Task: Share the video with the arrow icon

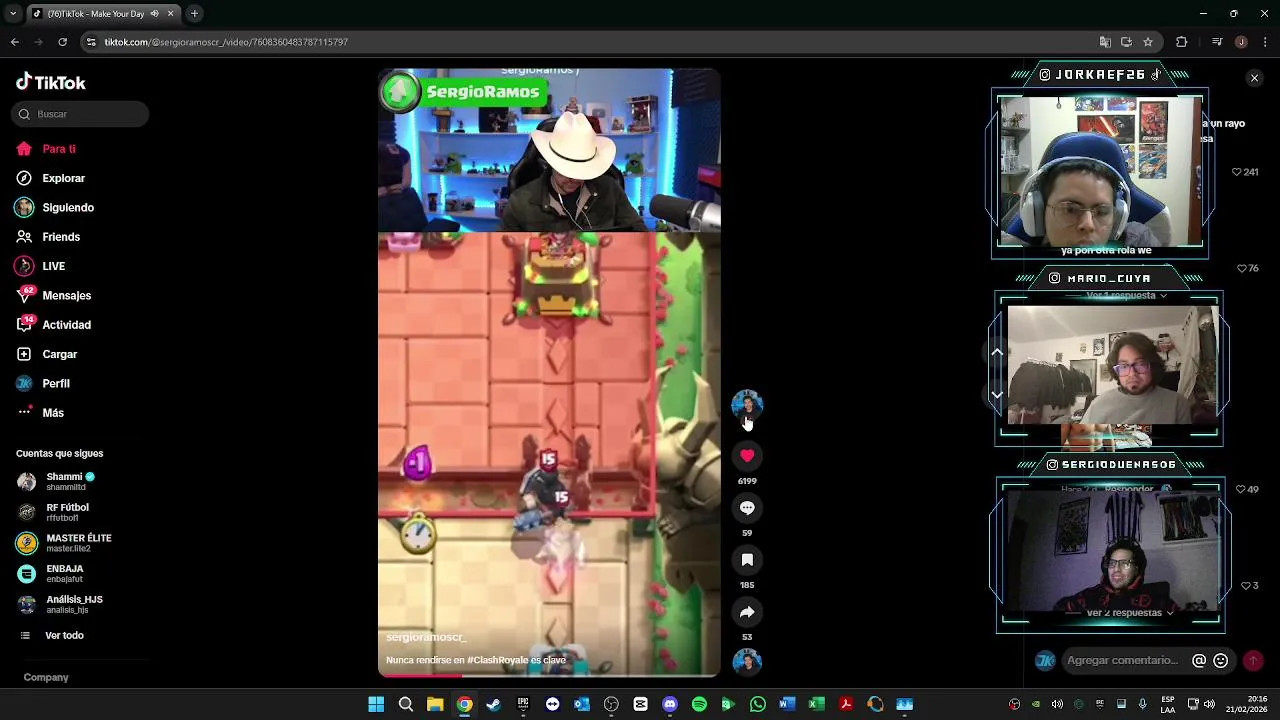Action: coord(747,612)
